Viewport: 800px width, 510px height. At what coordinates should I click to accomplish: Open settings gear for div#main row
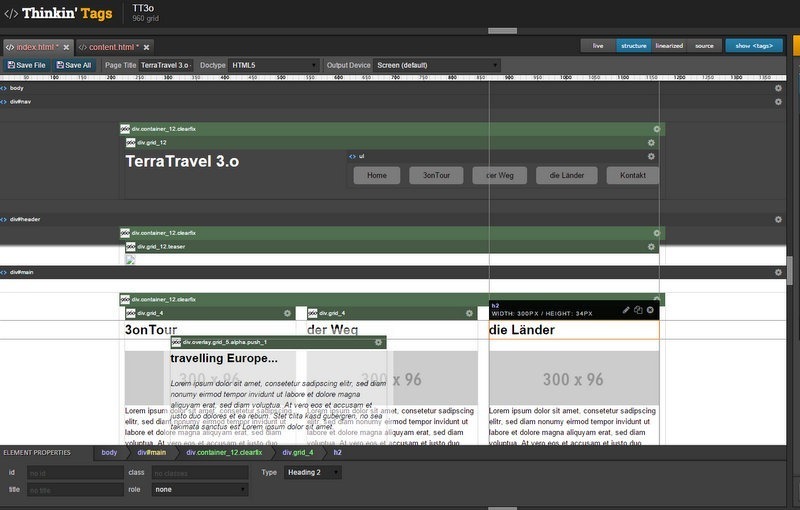(x=778, y=272)
